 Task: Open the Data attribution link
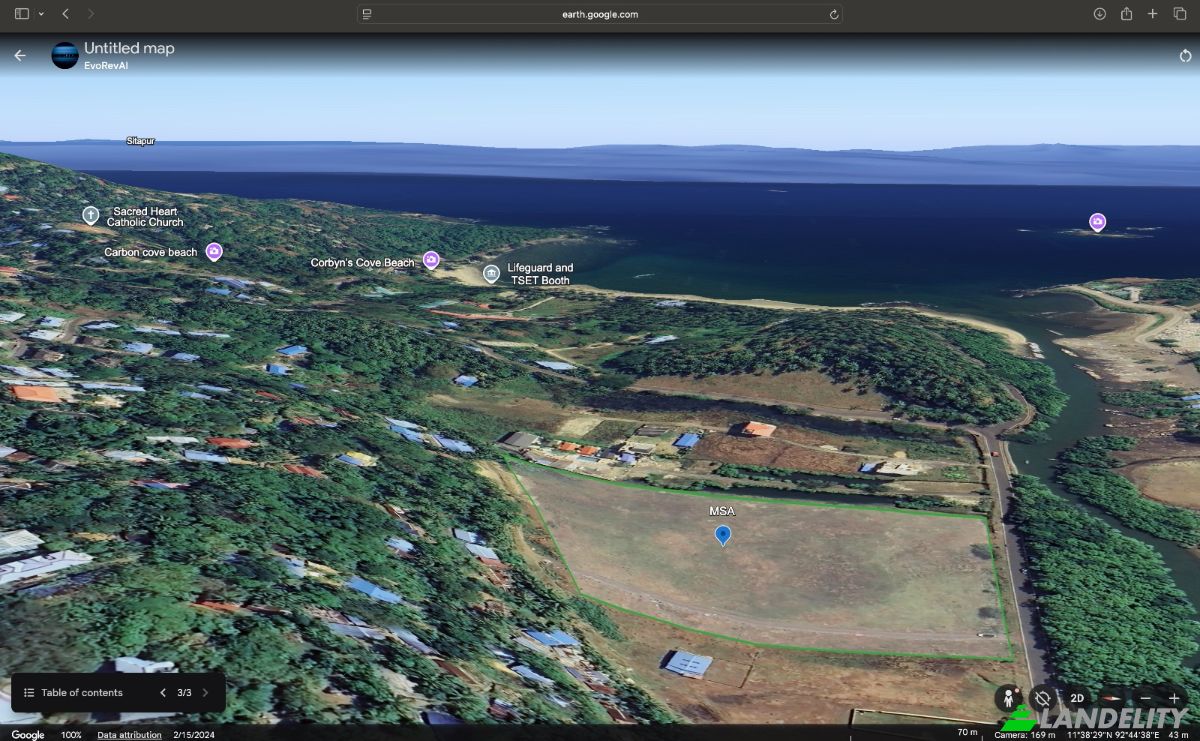click(x=129, y=735)
